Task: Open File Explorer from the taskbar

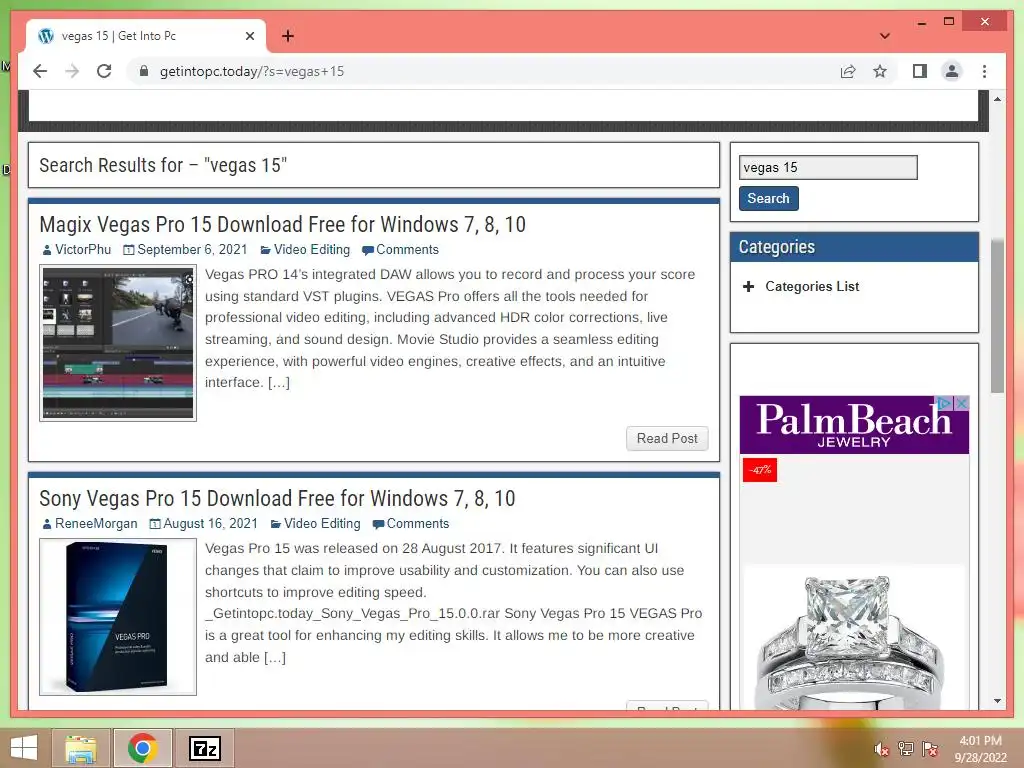Action: click(81, 748)
